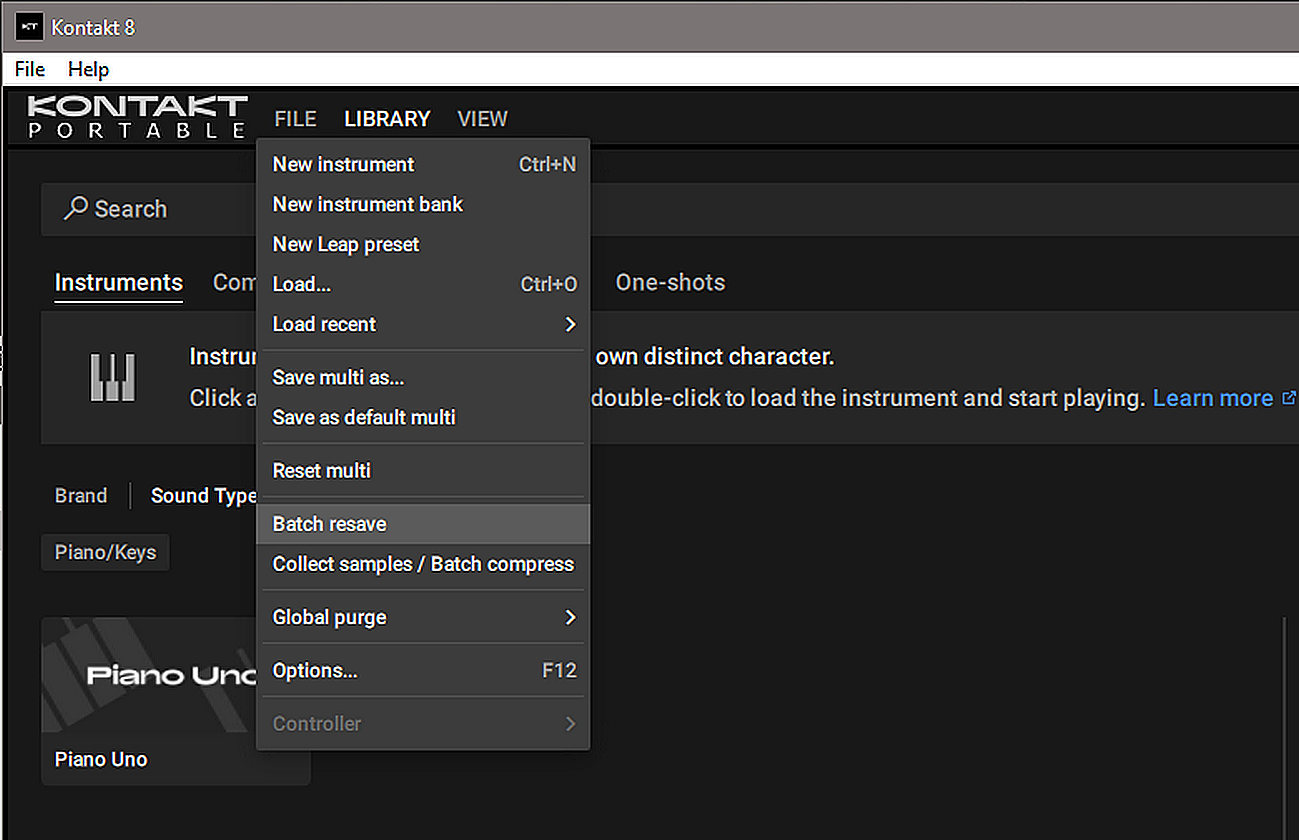Choose New instrument bank
The width and height of the screenshot is (1299, 840).
tap(424, 204)
